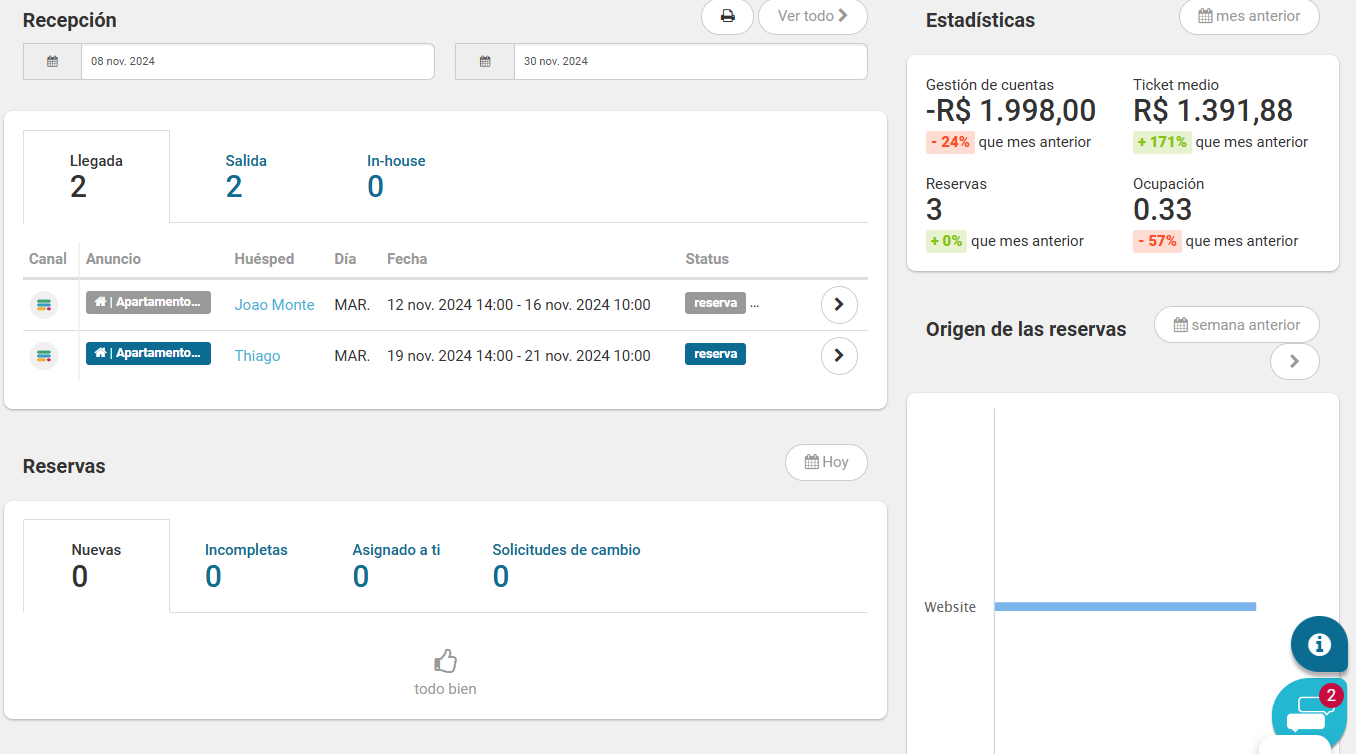
Task: Sort by the Huésped column header
Action: [264, 259]
